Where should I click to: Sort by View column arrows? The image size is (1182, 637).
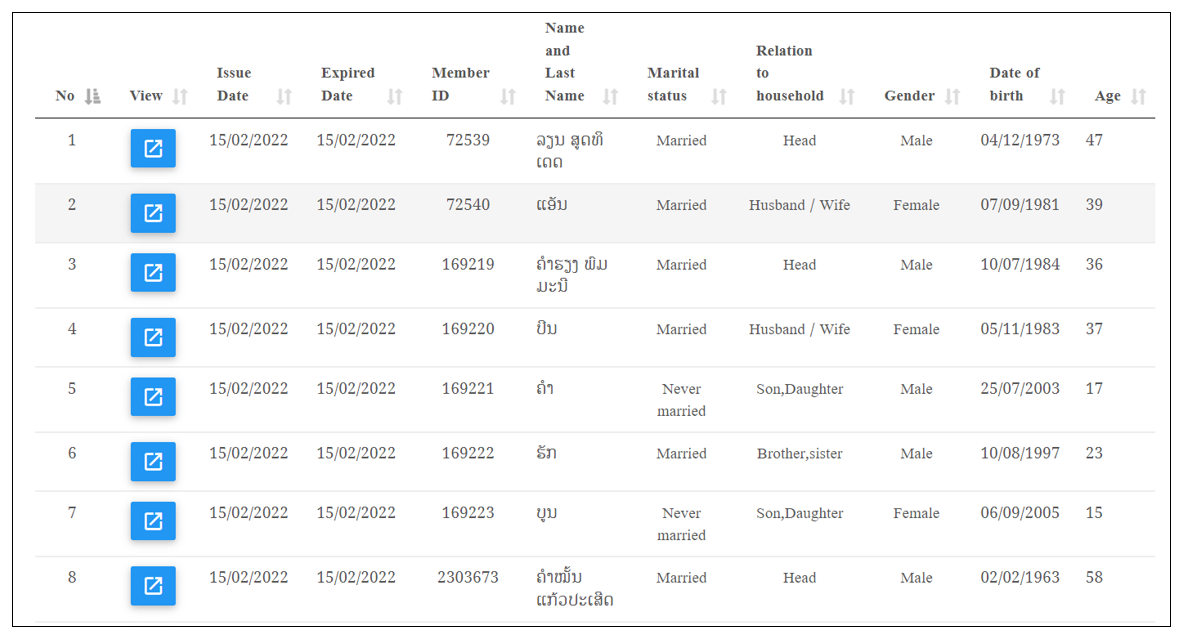click(180, 96)
